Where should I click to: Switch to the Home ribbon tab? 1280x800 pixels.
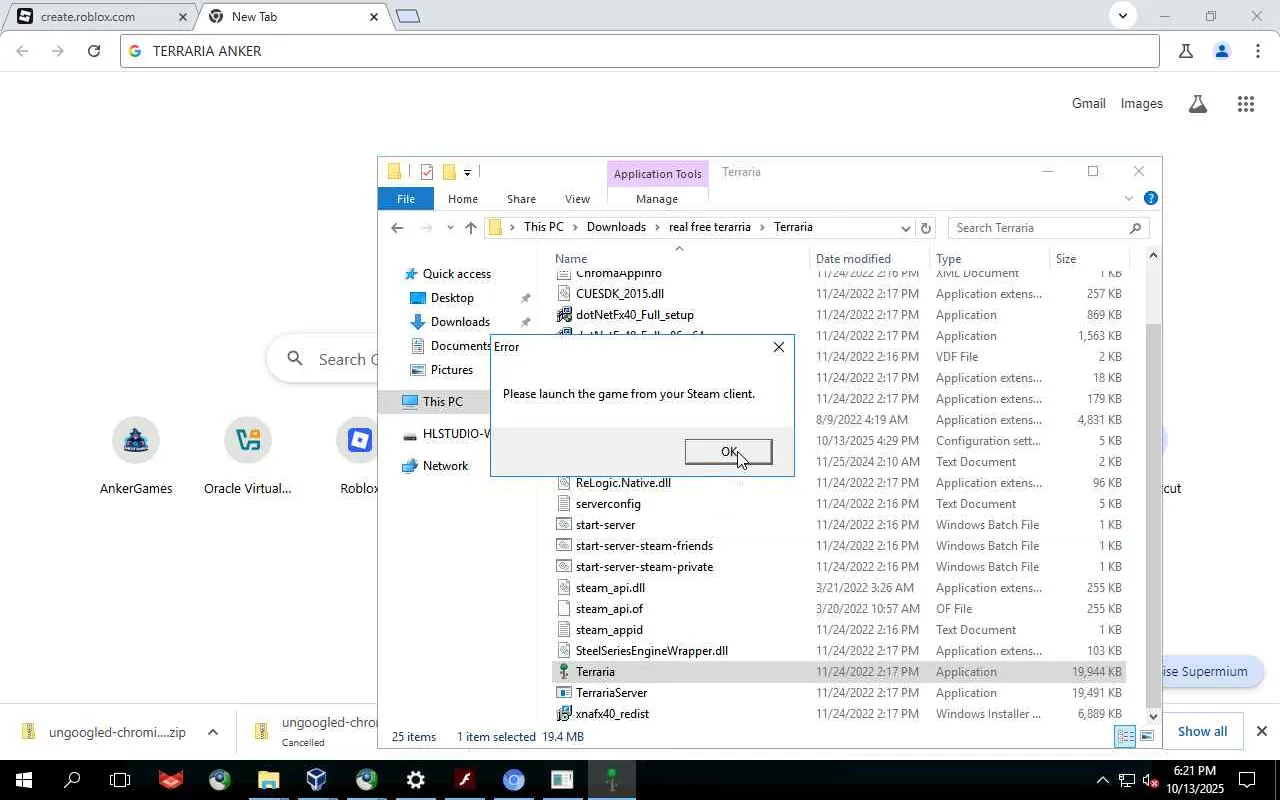(x=462, y=199)
